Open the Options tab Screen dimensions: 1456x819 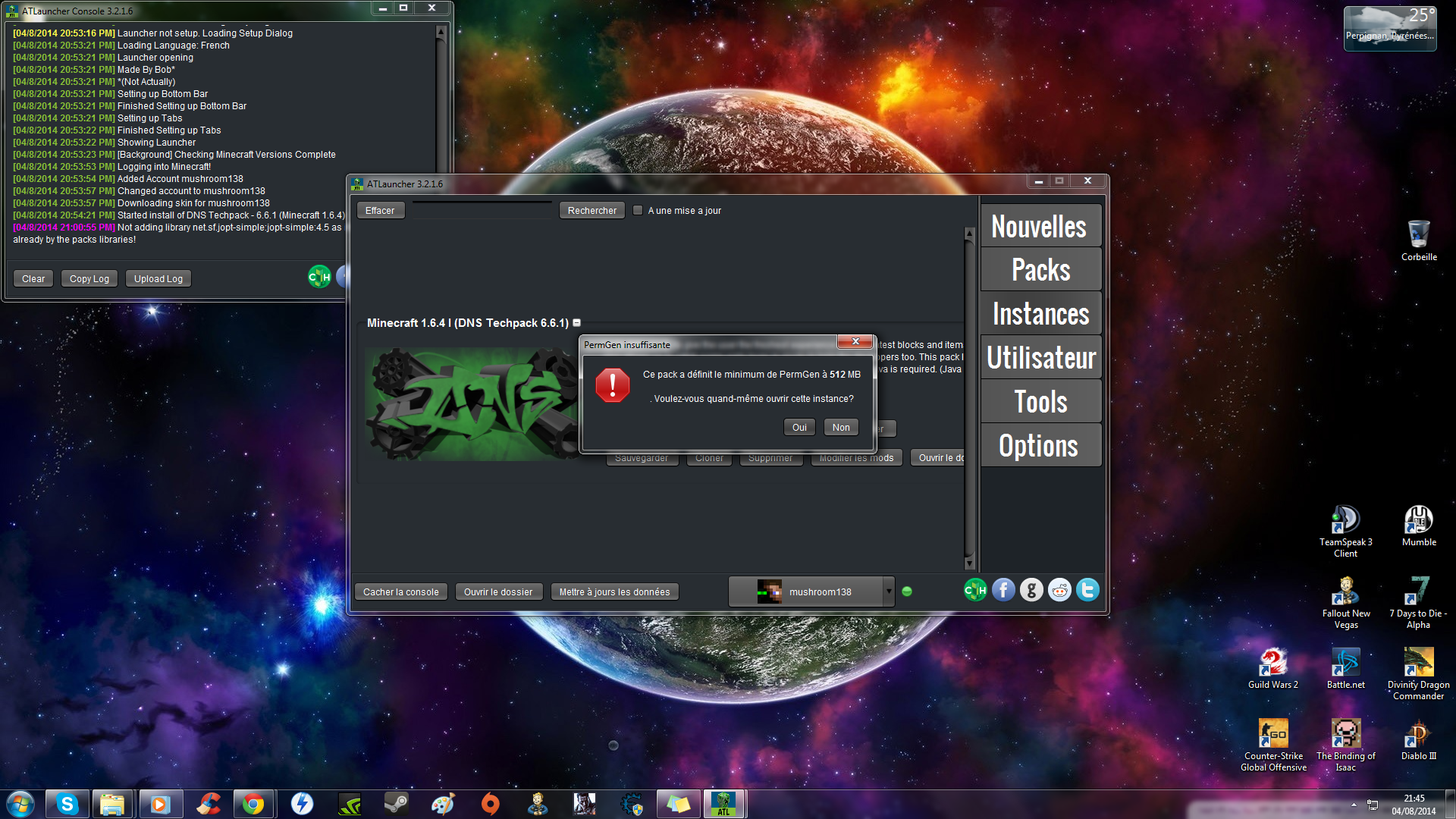pyautogui.click(x=1040, y=446)
